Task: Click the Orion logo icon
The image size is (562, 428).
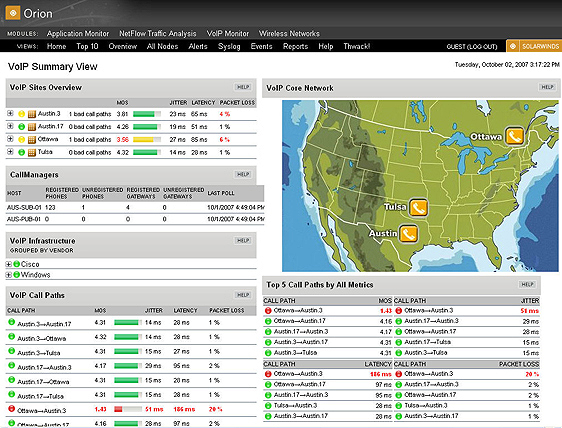Action: pos(13,14)
